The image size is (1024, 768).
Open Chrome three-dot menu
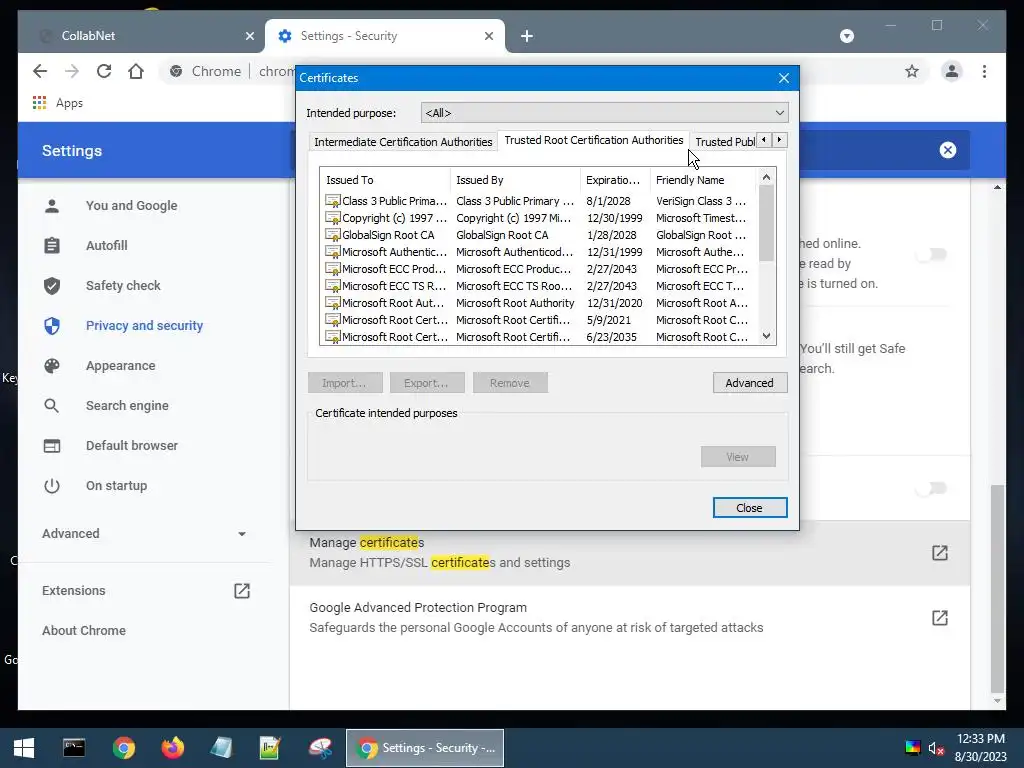[x=984, y=71]
